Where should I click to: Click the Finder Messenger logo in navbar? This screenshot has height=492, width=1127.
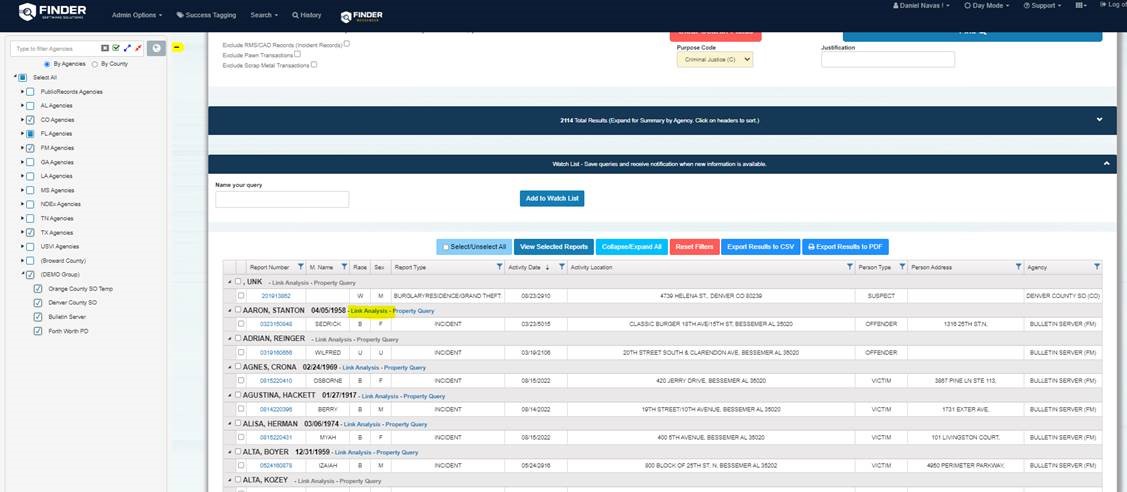pos(361,16)
